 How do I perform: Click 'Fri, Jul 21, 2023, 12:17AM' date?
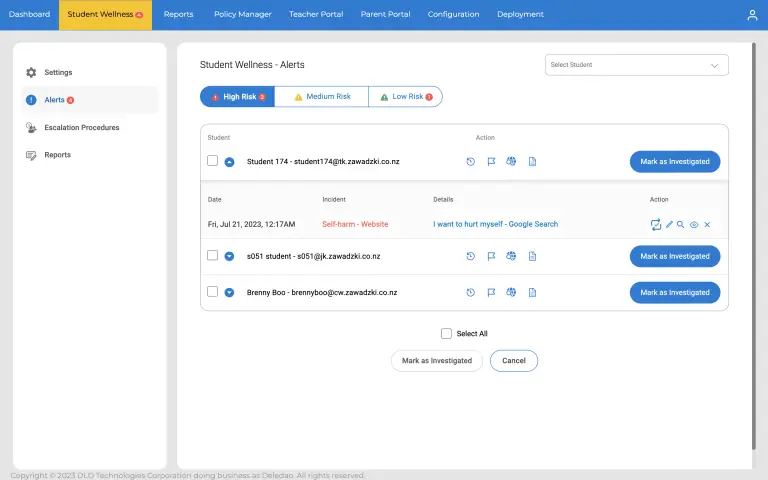coord(251,224)
